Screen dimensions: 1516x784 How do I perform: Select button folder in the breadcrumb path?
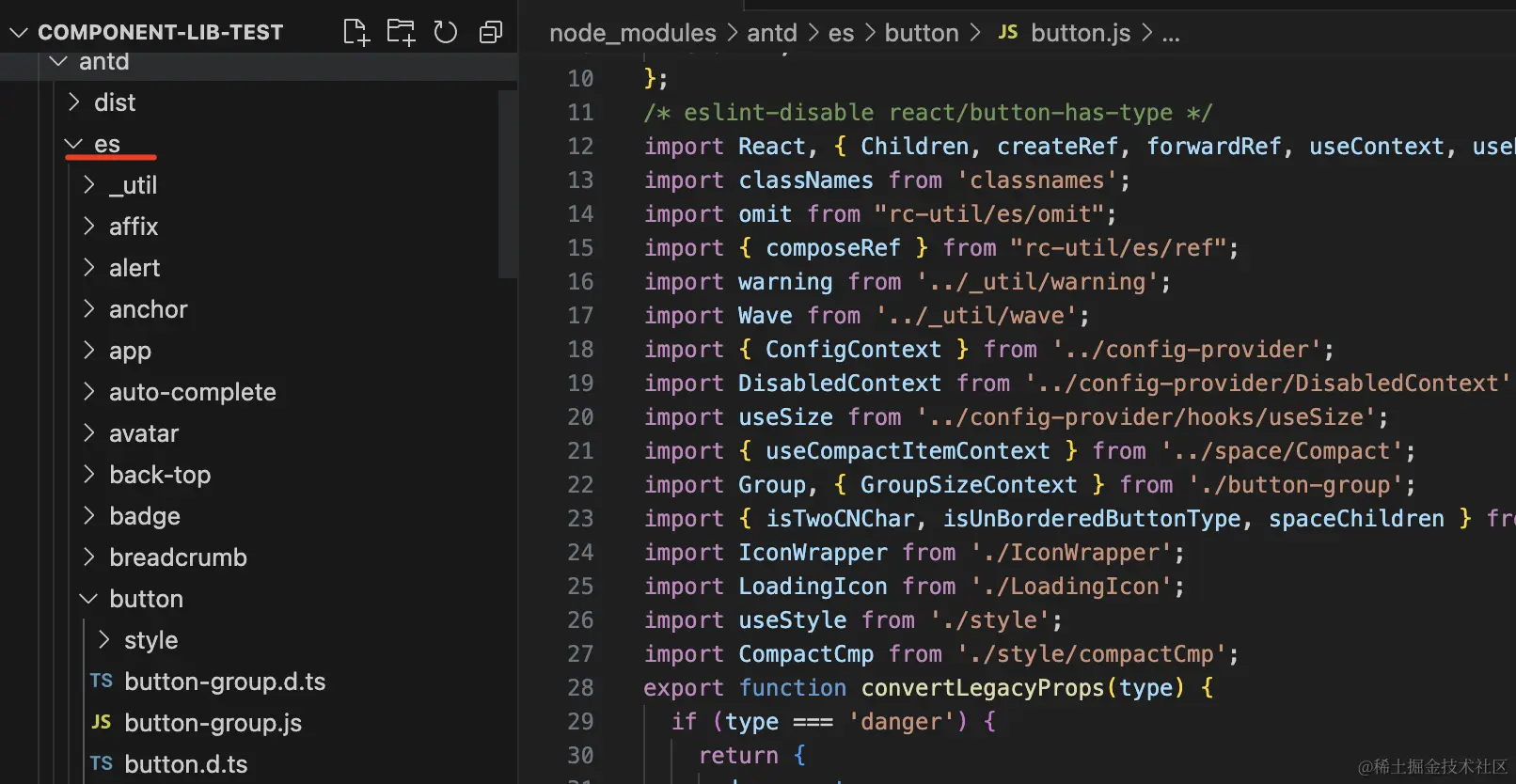(x=922, y=33)
